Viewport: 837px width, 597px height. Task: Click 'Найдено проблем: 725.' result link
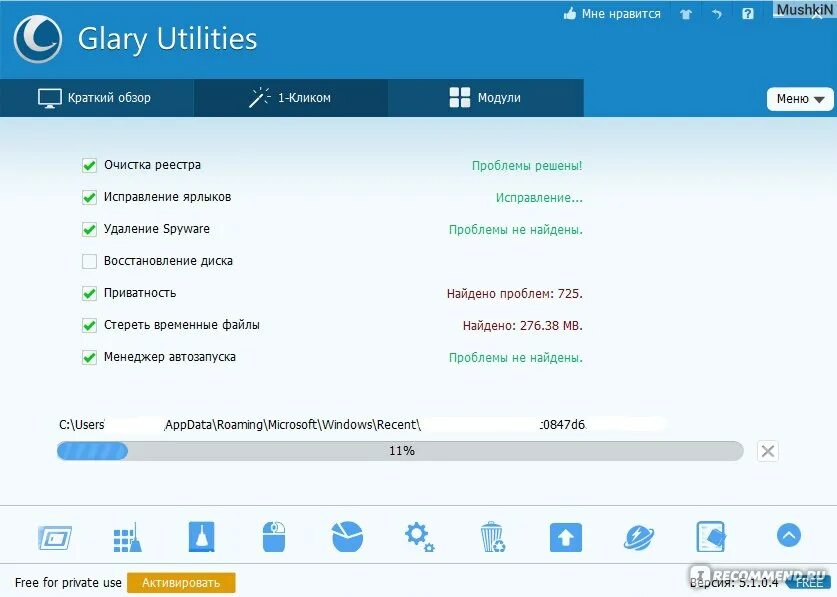(x=515, y=294)
